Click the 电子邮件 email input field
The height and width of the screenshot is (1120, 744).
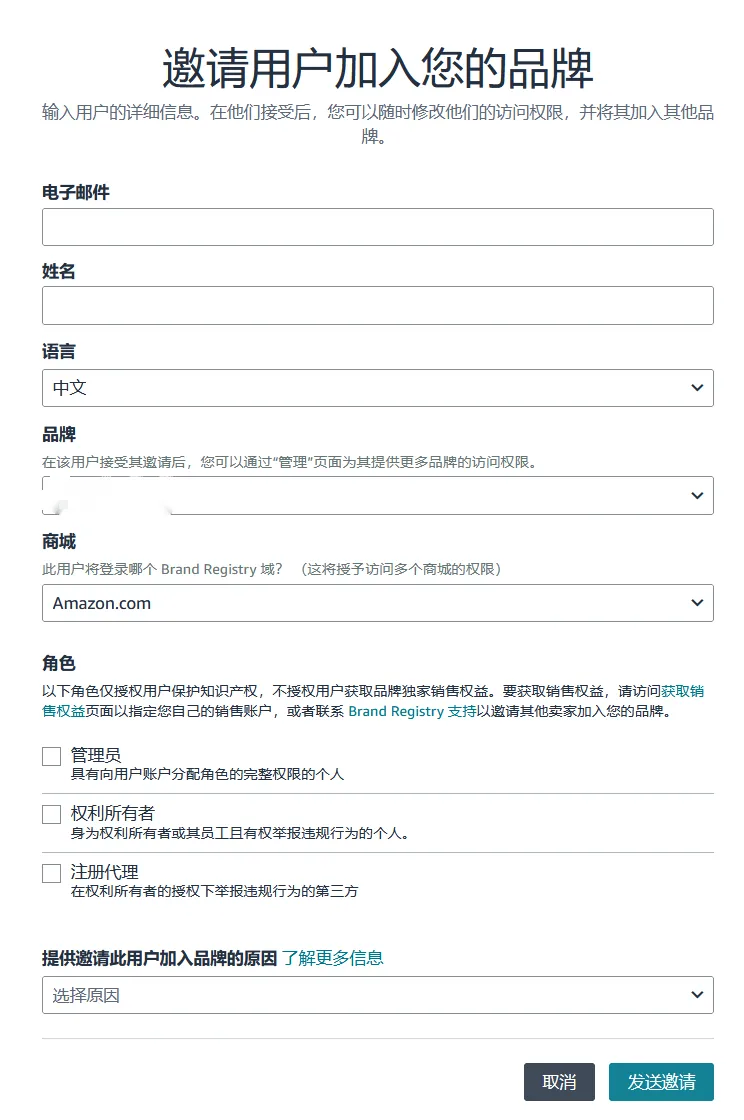[x=377, y=227]
